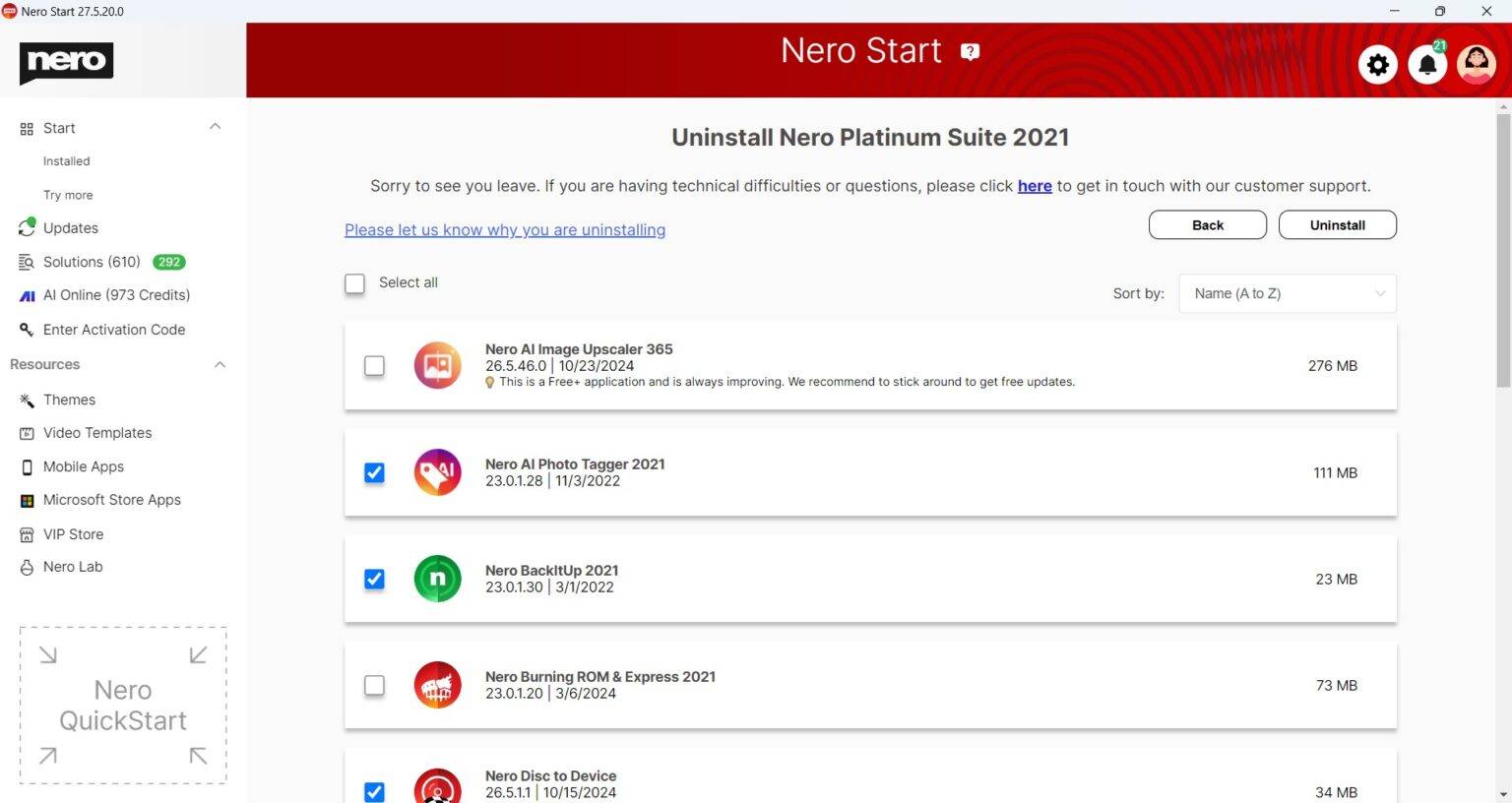This screenshot has width=1512, height=803.
Task: Click the Nero BackItUp 2021 app icon
Action: [437, 579]
